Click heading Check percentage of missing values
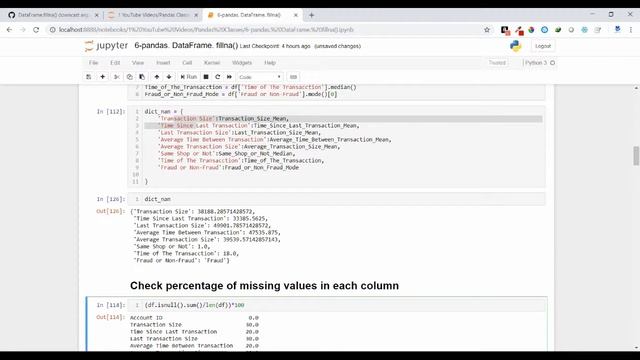Viewport: 640px width, 360px height. coord(264,286)
